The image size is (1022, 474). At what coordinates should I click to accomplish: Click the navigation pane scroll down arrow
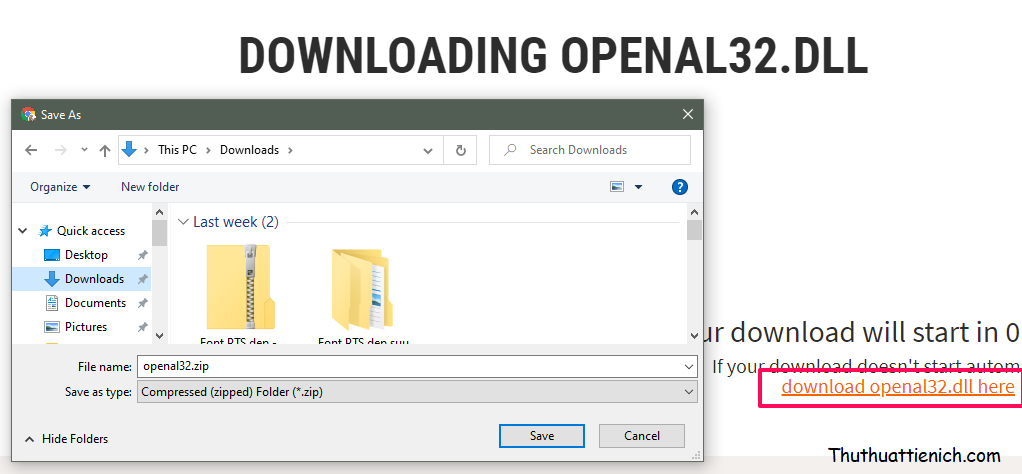tap(160, 336)
